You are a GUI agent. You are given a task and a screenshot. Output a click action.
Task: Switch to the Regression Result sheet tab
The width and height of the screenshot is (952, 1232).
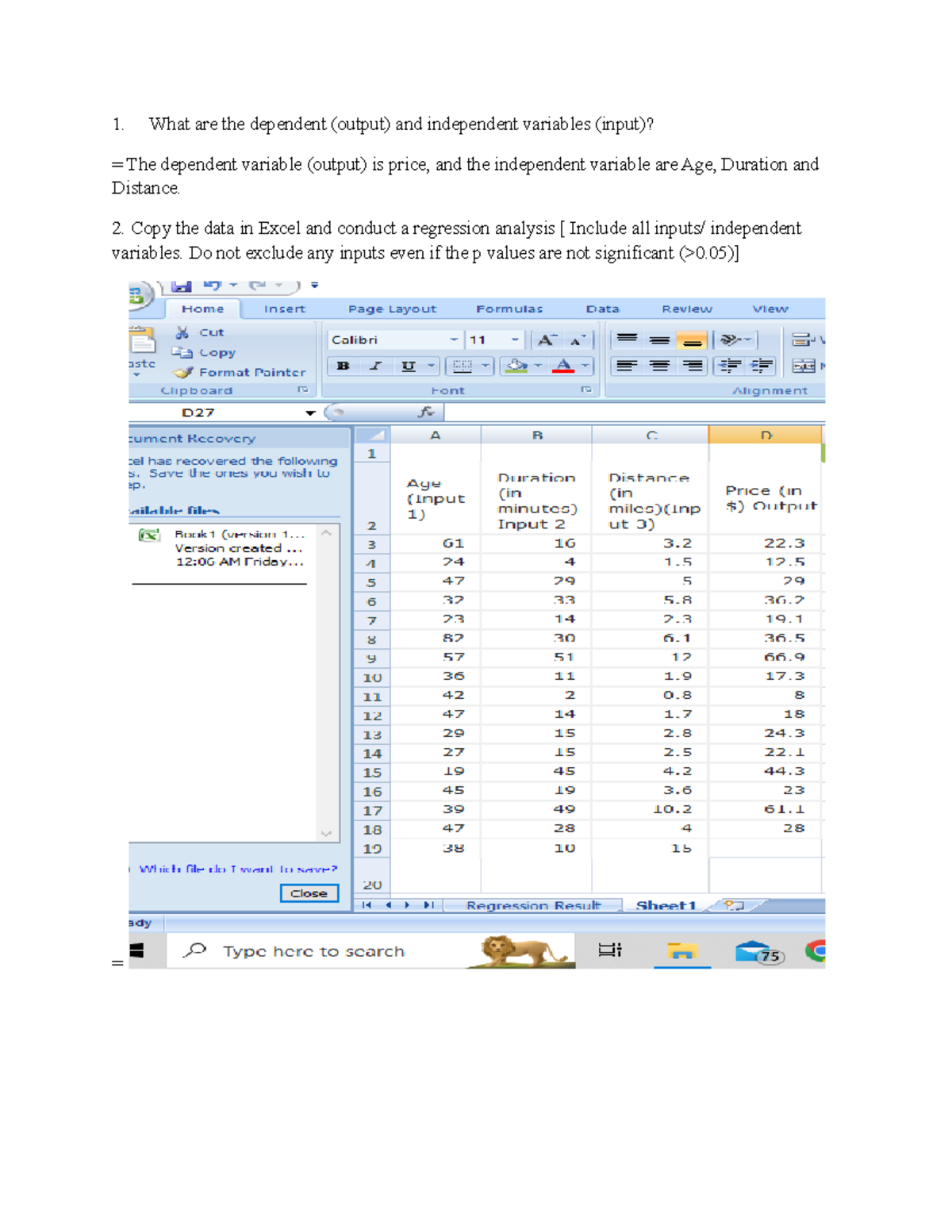533,905
